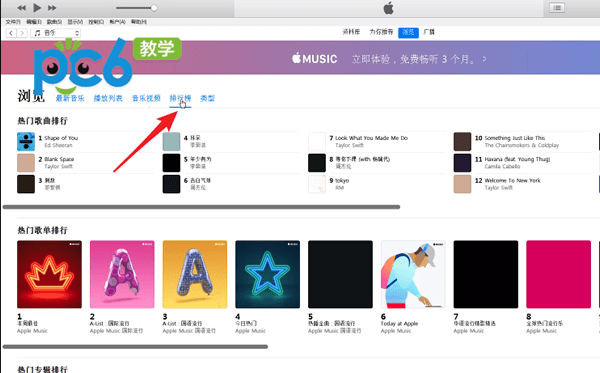Click the playlists horizontal scrollbar
This screenshot has width=600, height=373.
(135, 347)
